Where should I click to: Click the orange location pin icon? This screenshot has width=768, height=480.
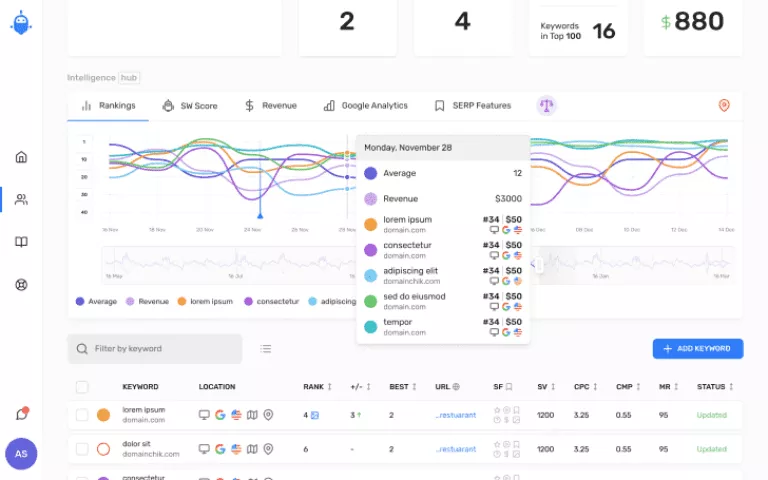[x=724, y=105]
